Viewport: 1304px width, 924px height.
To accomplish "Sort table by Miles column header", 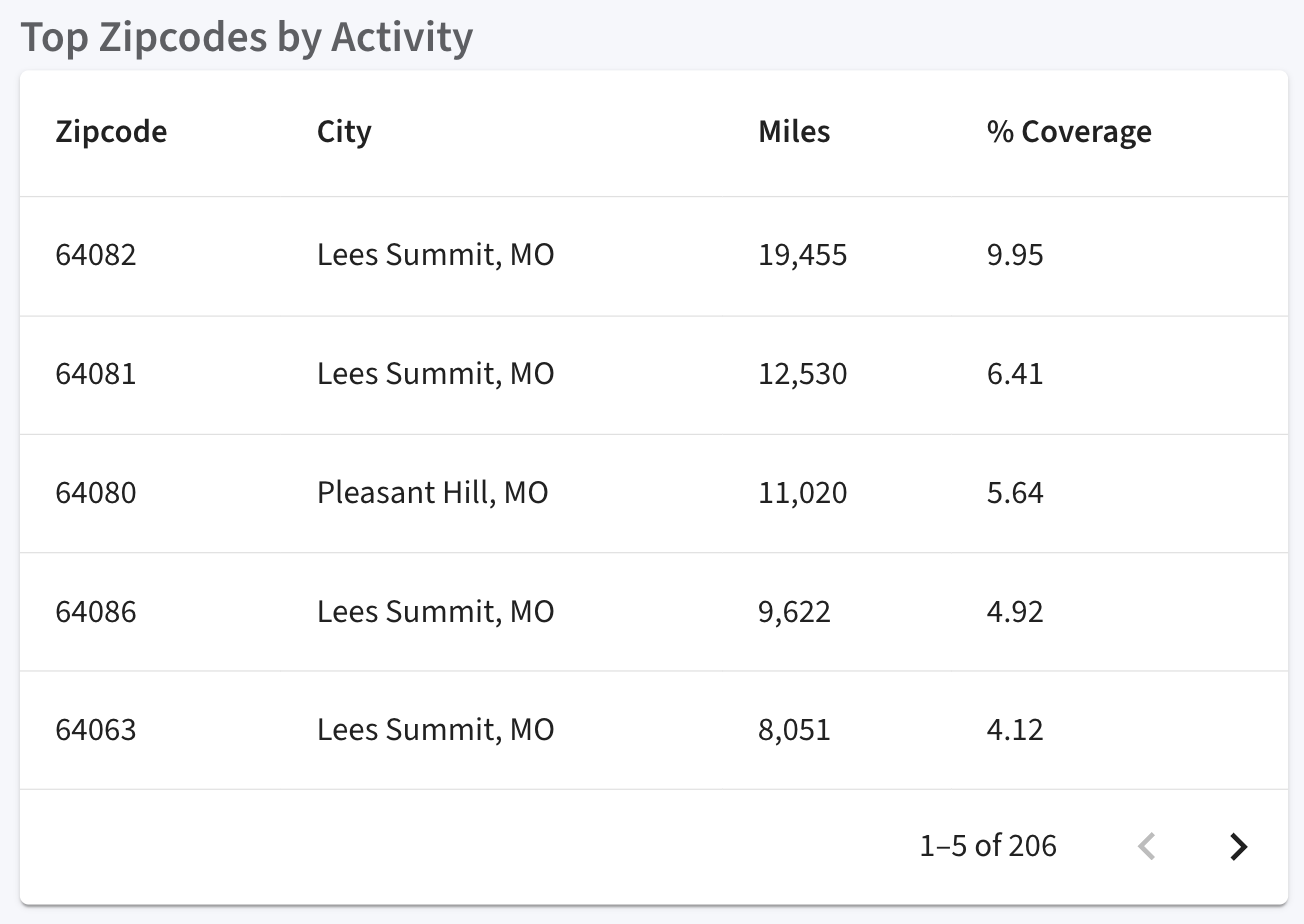I will click(794, 132).
